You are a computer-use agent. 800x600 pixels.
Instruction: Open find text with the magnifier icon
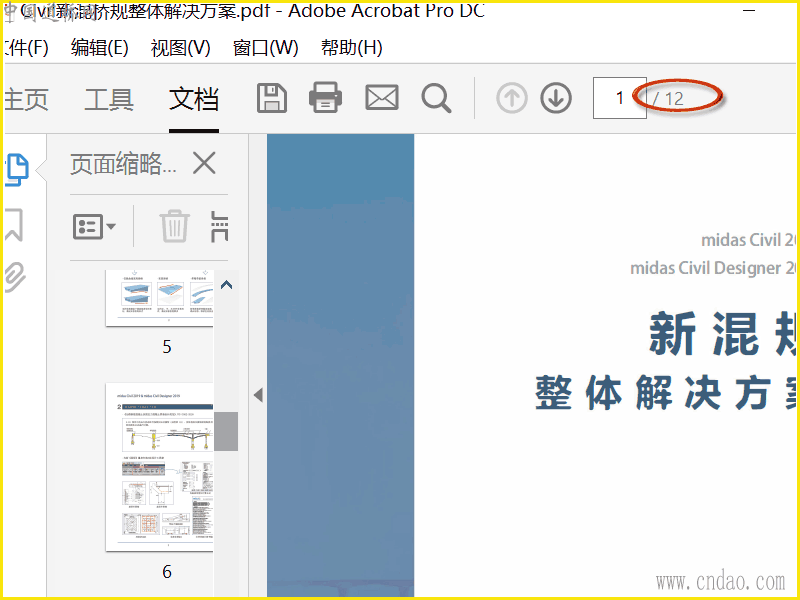(x=436, y=98)
